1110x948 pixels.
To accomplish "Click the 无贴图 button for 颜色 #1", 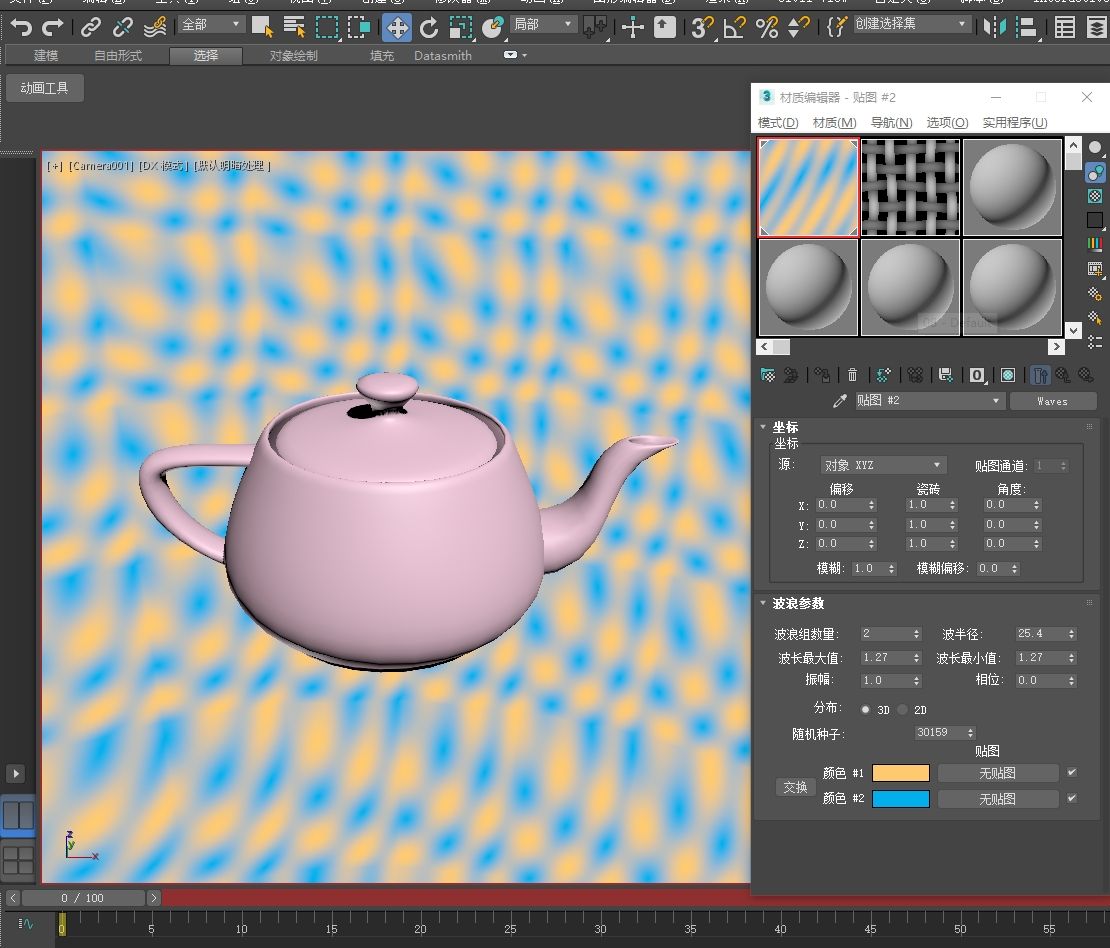I will pyautogui.click(x=997, y=773).
